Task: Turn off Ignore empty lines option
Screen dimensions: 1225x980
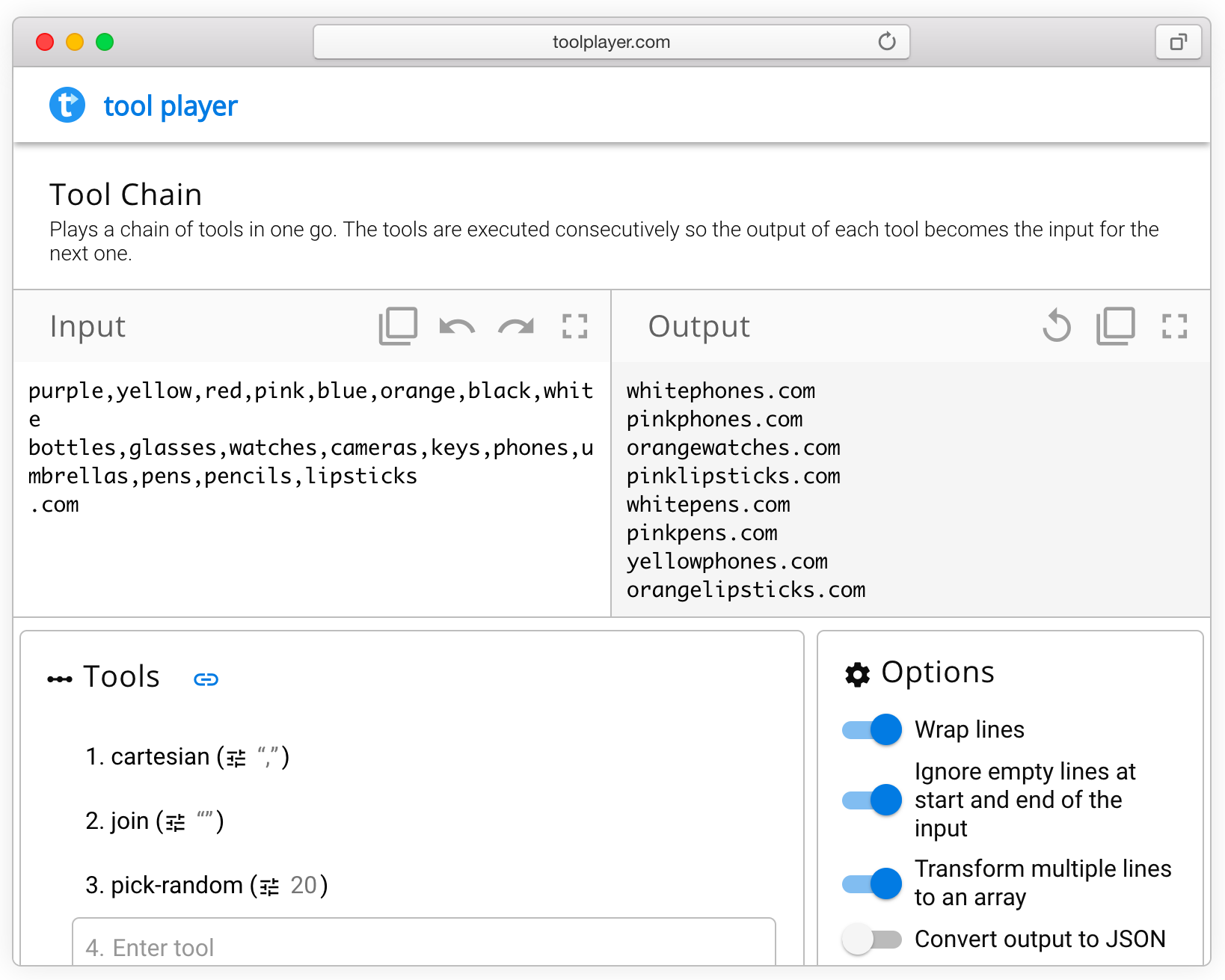Action: [871, 800]
